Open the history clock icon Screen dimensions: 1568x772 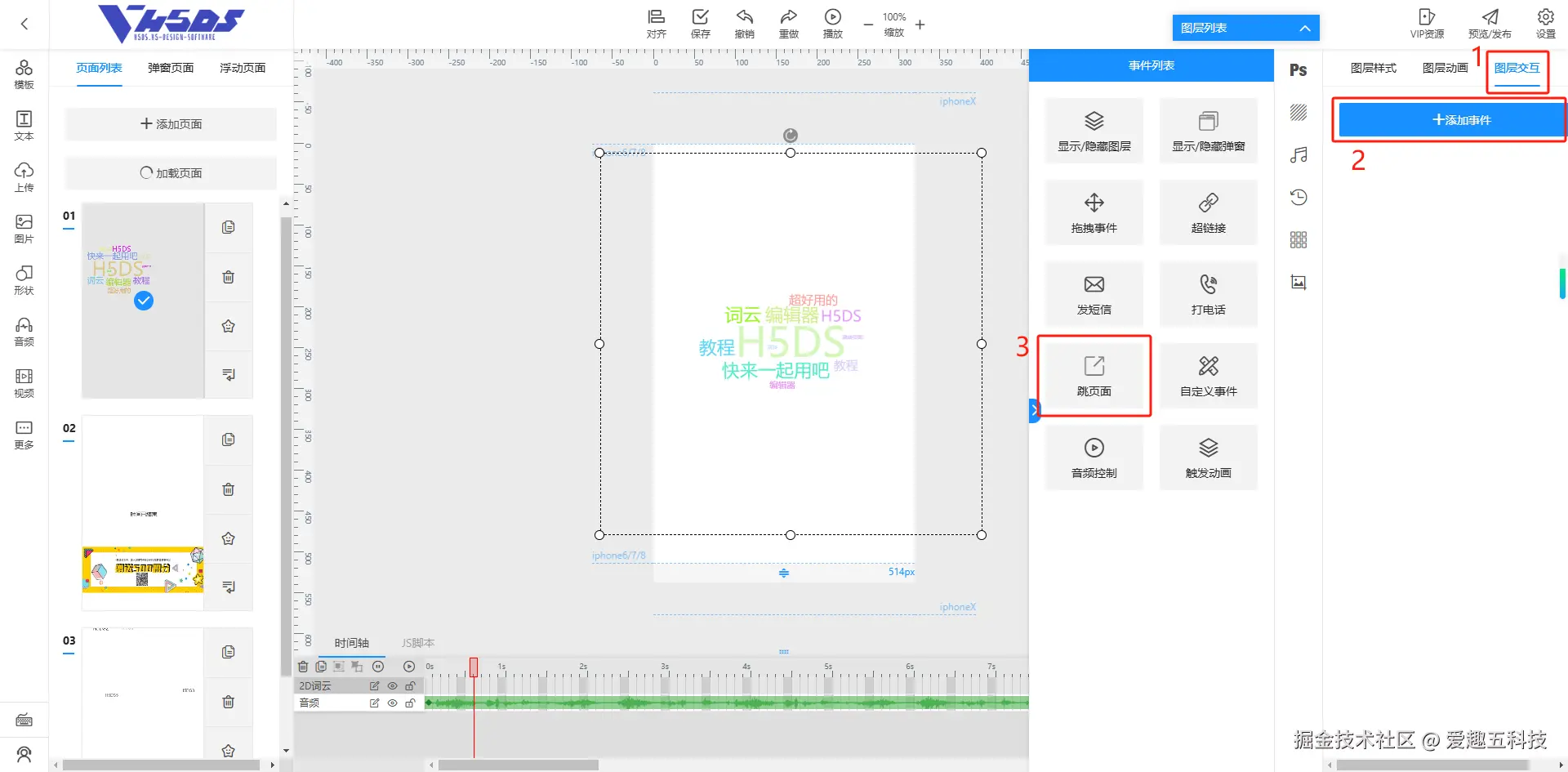tap(1298, 197)
